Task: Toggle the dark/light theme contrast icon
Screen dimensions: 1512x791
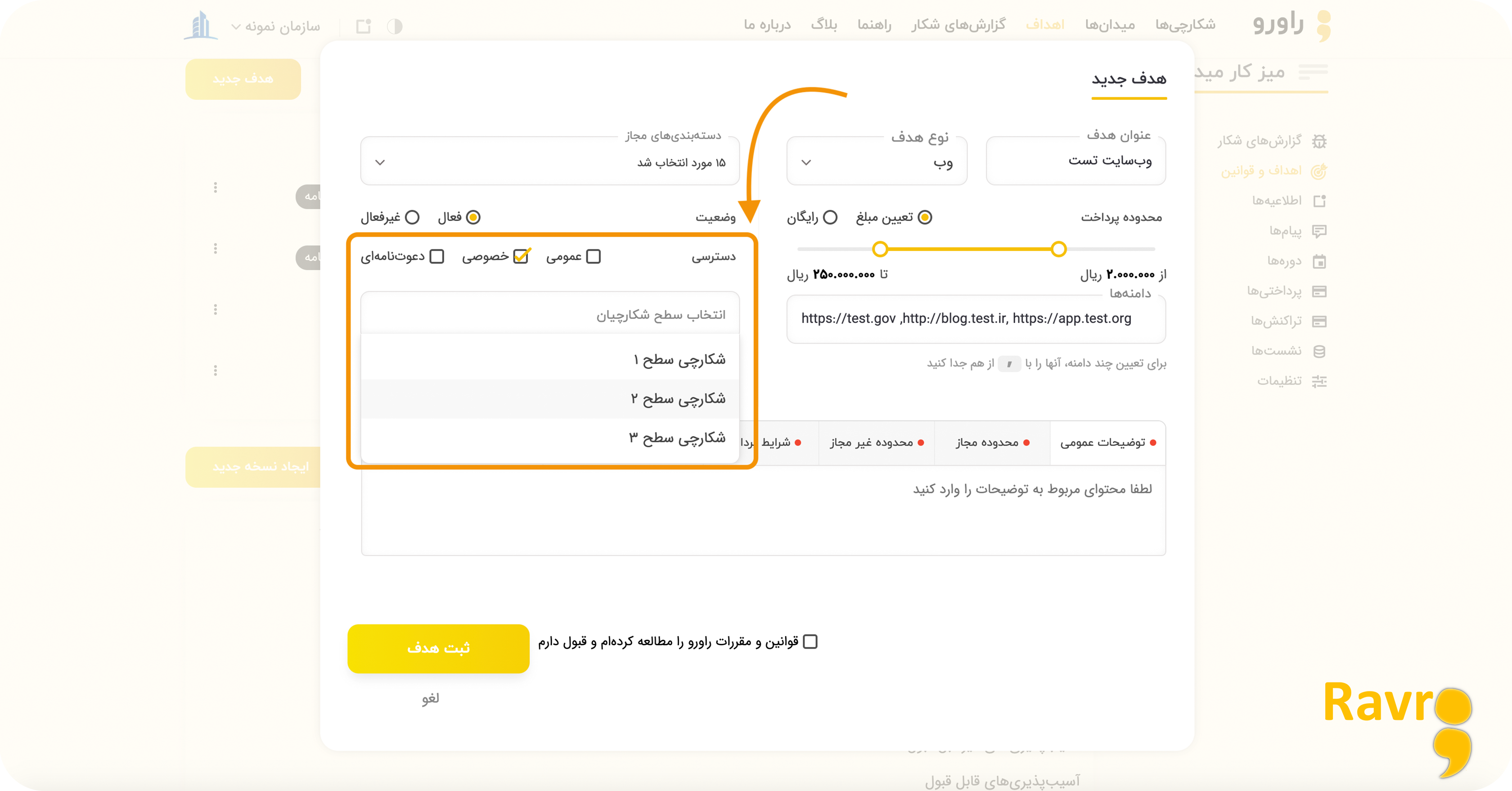Action: point(395,27)
